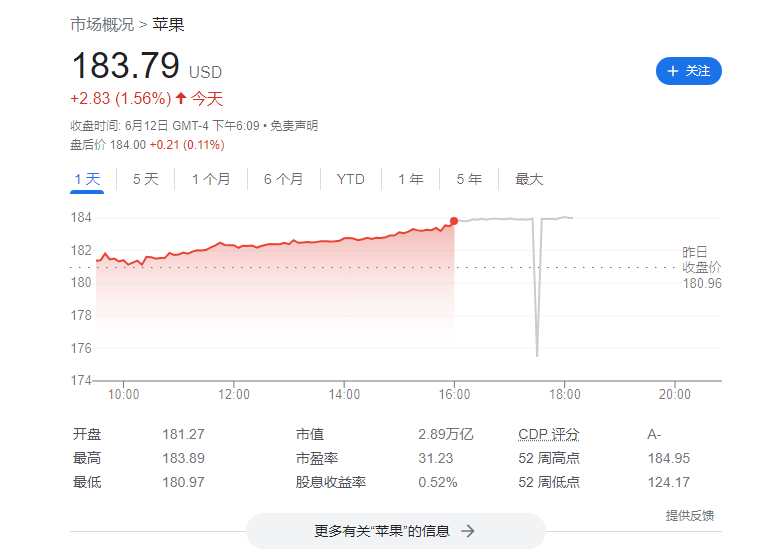This screenshot has height=557, width=772.
Task: Switch to the 5 年 tab
Action: (469, 179)
